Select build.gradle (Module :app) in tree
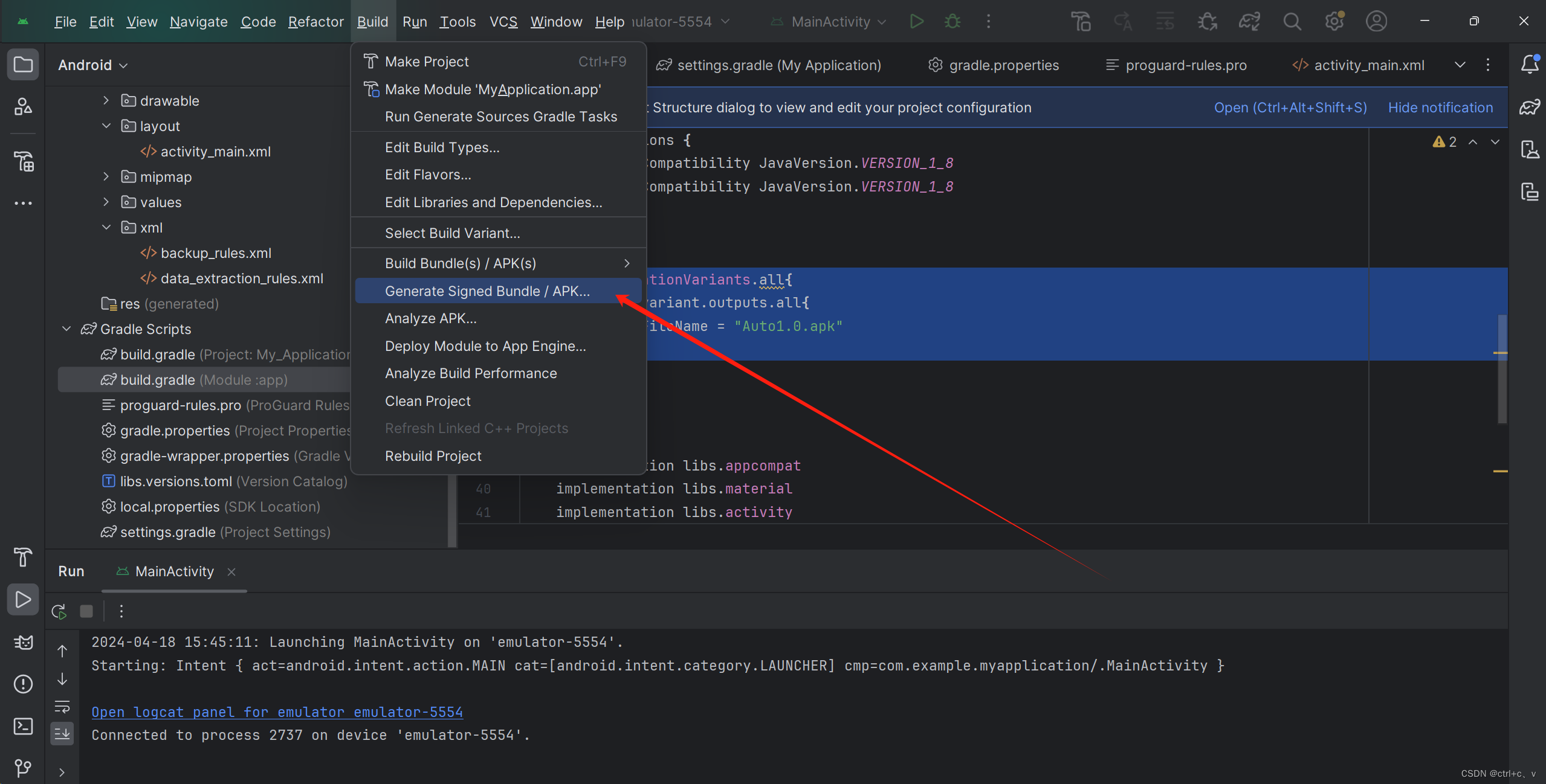Screen dimensions: 1546x784 pos(204,380)
